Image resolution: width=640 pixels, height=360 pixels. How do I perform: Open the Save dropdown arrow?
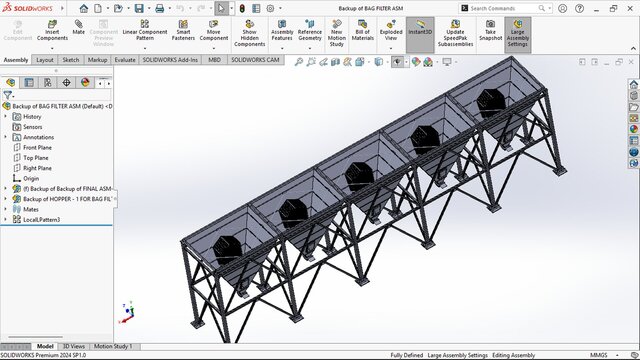click(x=149, y=8)
